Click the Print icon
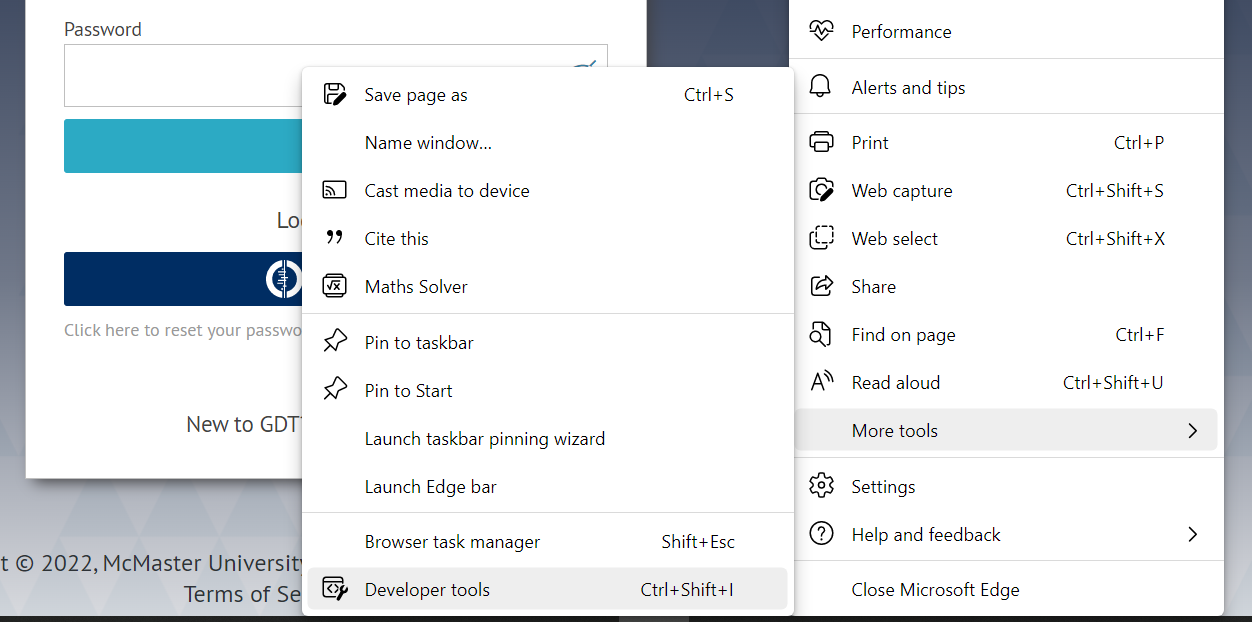The width and height of the screenshot is (1252, 622). (820, 142)
